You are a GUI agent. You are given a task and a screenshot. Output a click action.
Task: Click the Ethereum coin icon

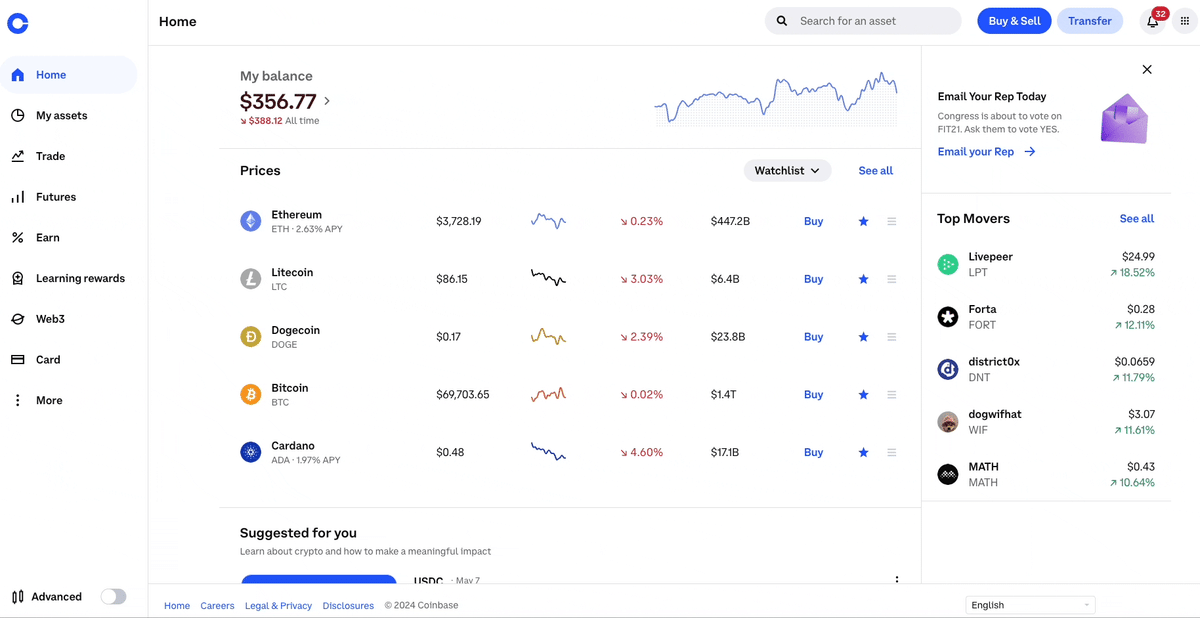pyautogui.click(x=250, y=221)
